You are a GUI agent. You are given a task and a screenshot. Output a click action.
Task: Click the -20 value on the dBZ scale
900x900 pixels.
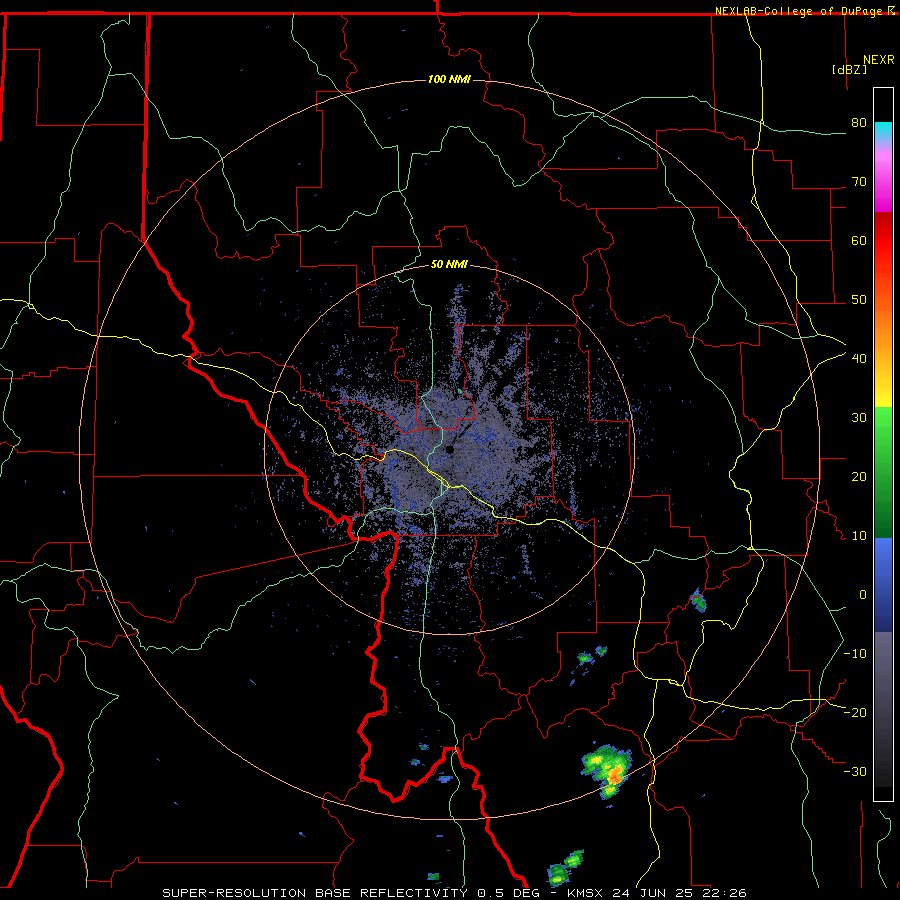(855, 713)
